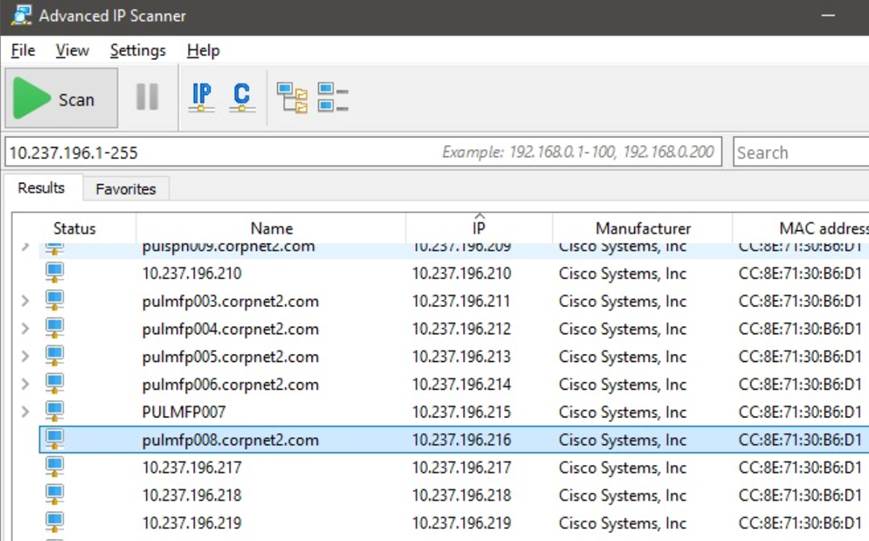Image resolution: width=869 pixels, height=541 pixels.
Task: Click the IP toolbar icon
Action: point(202,98)
